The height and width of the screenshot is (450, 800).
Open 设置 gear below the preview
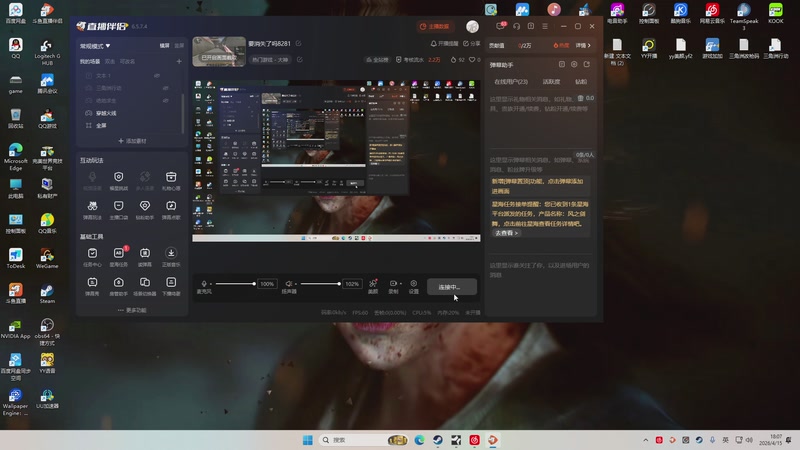pos(414,284)
